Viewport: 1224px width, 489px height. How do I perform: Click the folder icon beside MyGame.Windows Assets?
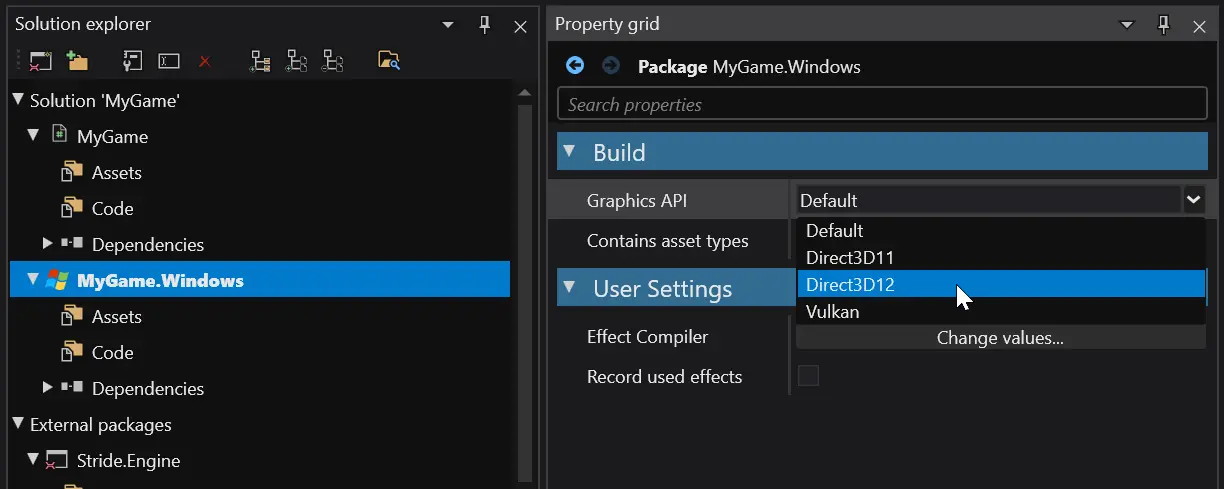pyautogui.click(x=72, y=315)
